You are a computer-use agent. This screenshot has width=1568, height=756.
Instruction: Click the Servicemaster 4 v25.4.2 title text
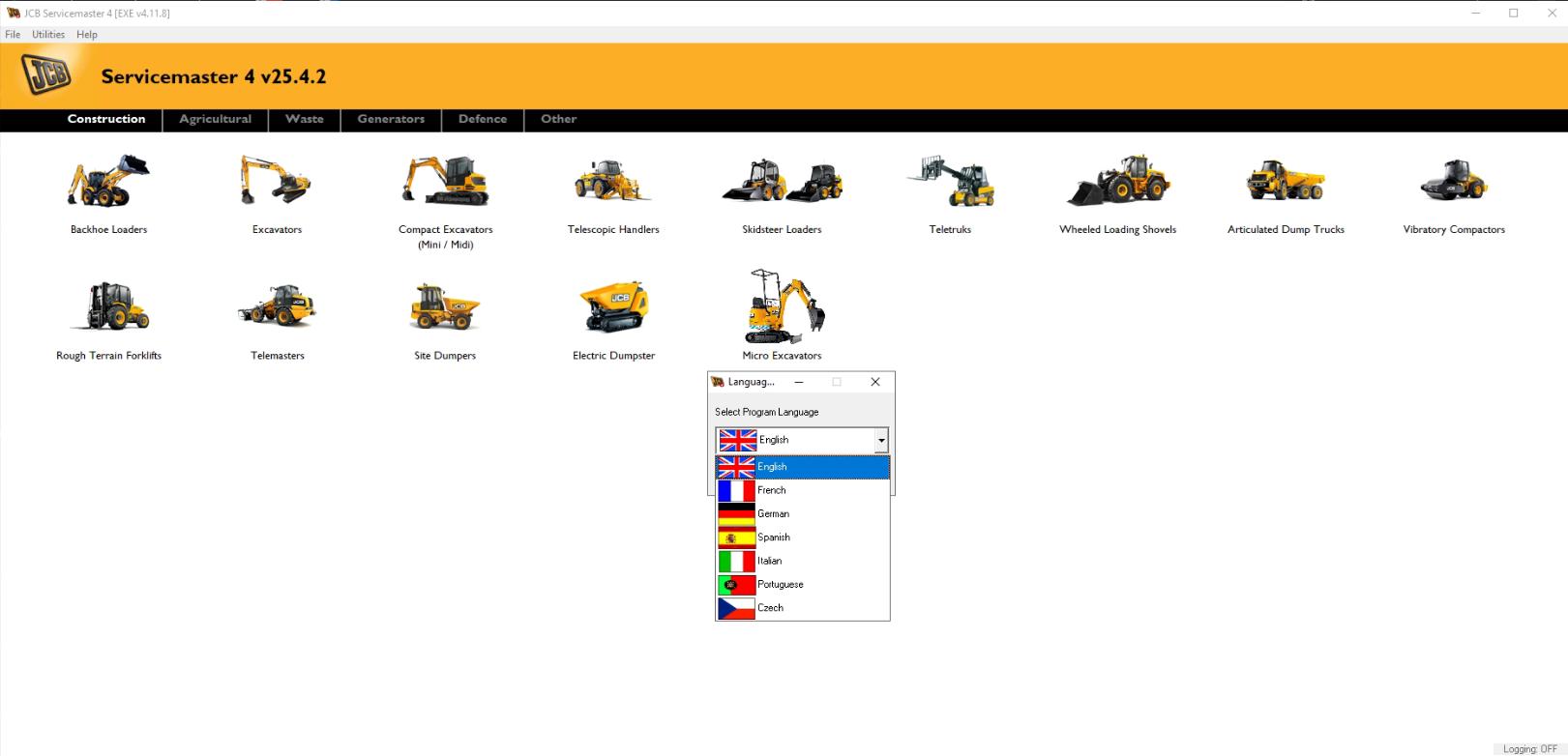tap(214, 76)
